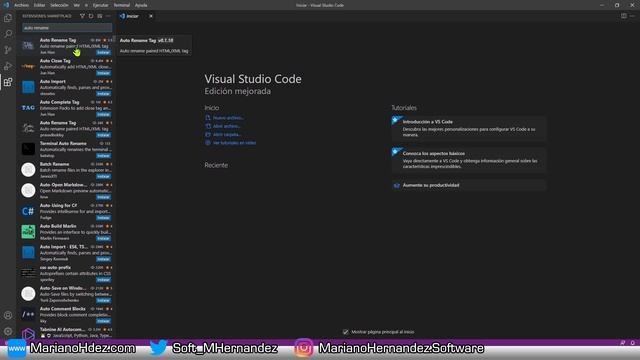Install the Batch Rename extension
640x360 pixels.
[x=103, y=176]
